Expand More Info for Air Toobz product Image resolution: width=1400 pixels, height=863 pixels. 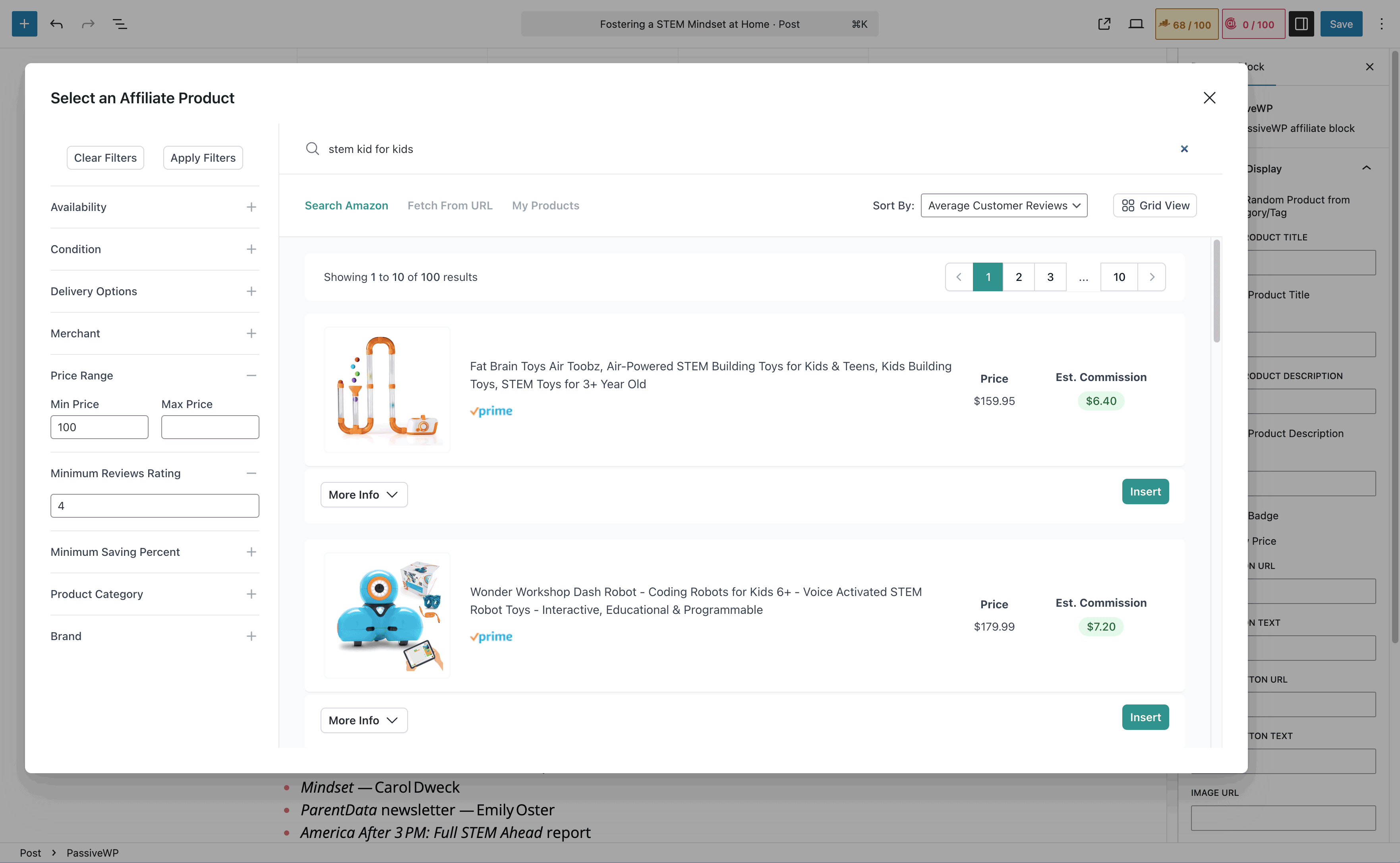(x=364, y=495)
